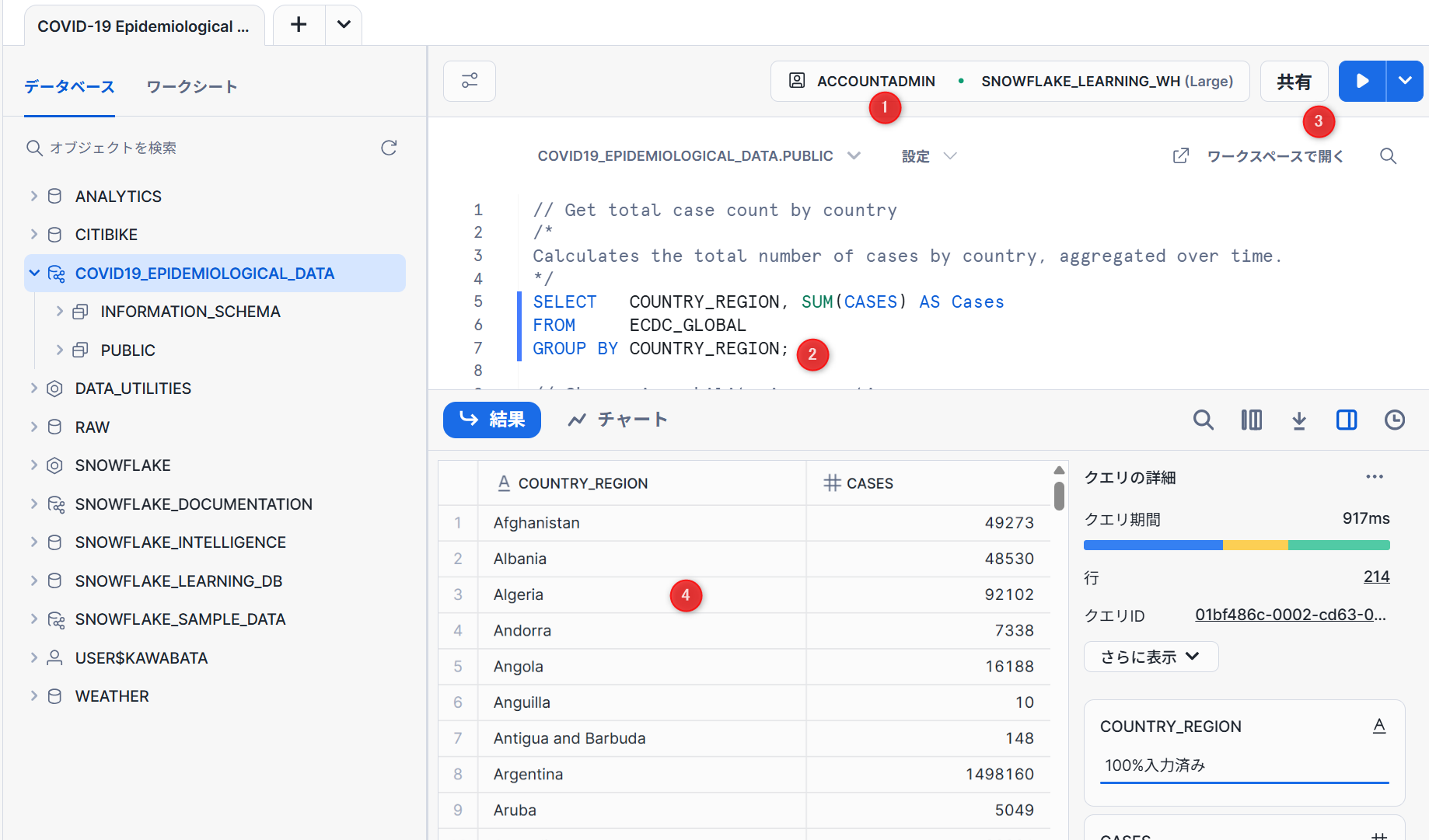Click the PUBLIC schema icon
1429x840 pixels.
(x=80, y=350)
